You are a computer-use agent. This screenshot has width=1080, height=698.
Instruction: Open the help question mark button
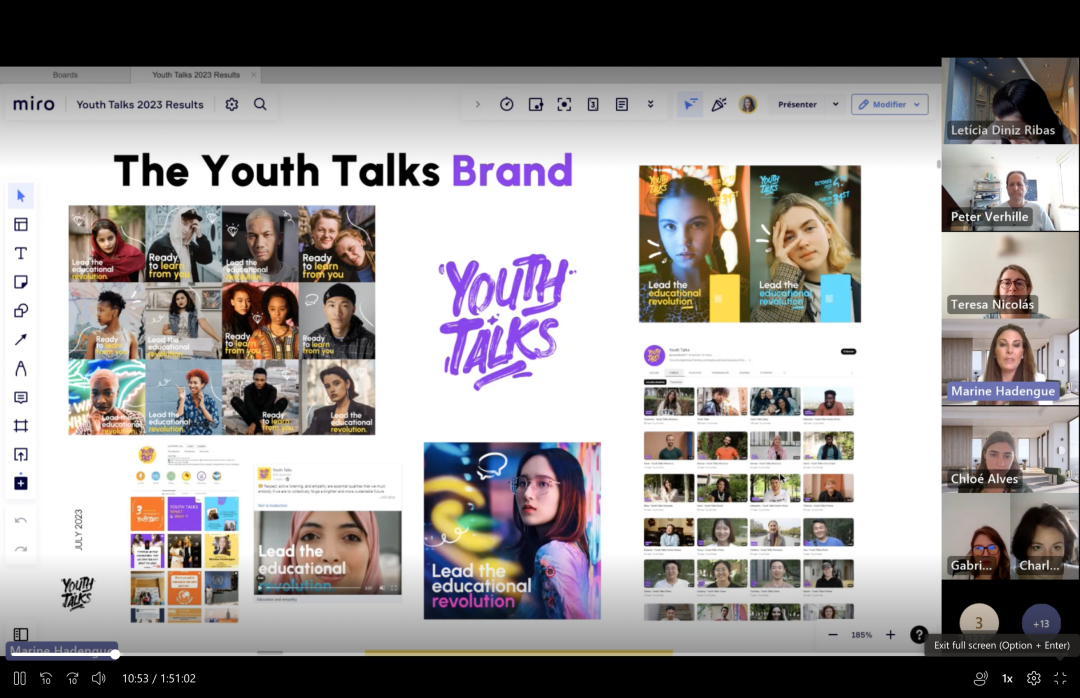tap(919, 635)
